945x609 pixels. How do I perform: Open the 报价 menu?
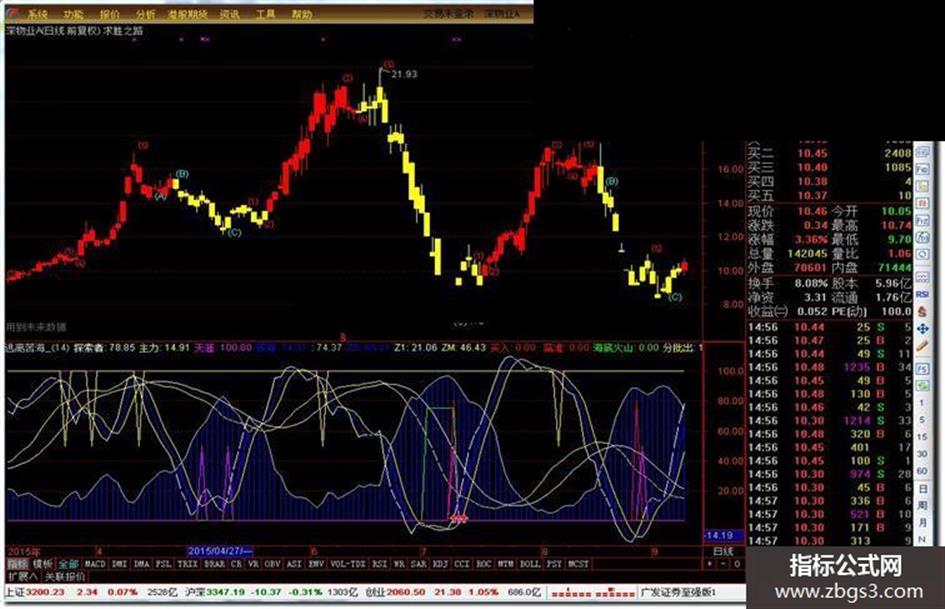click(109, 13)
